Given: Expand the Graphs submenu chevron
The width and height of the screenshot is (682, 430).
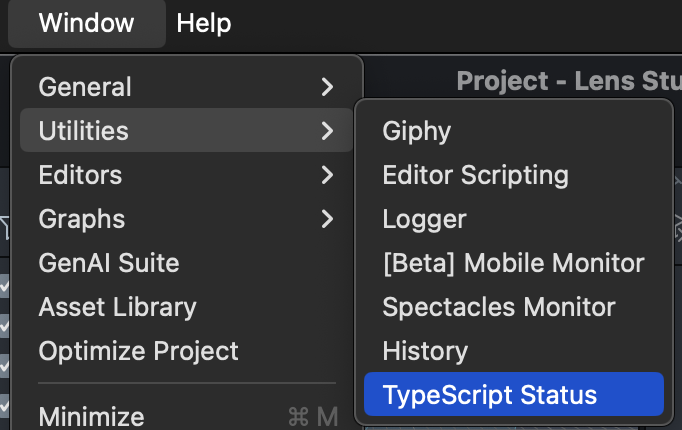Looking at the screenshot, I should coord(327,219).
